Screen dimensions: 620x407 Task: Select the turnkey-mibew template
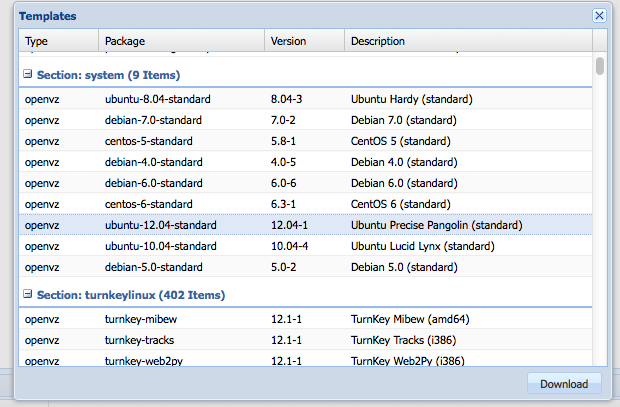[x=305, y=319]
